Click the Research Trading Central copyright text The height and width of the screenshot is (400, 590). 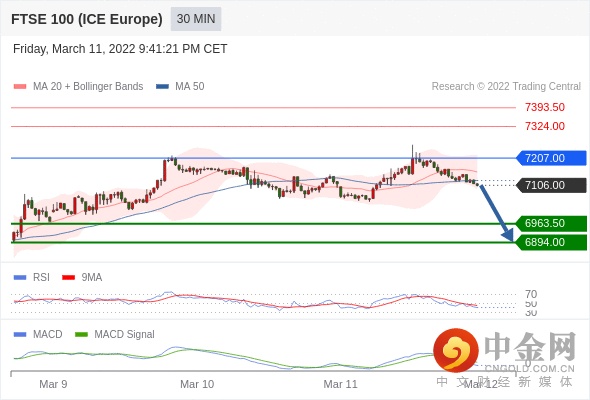click(506, 87)
